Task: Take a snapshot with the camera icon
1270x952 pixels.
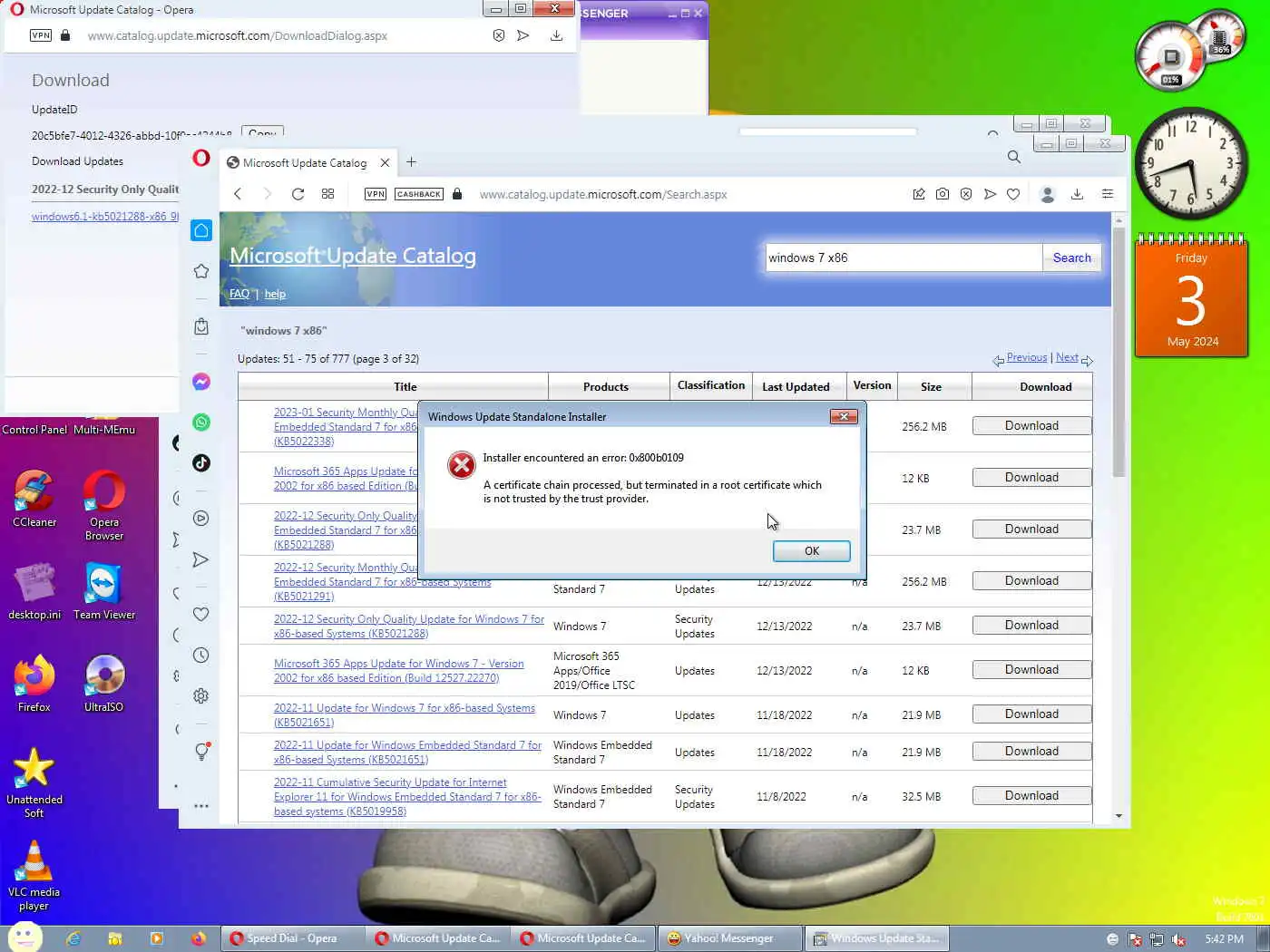Action: click(943, 194)
